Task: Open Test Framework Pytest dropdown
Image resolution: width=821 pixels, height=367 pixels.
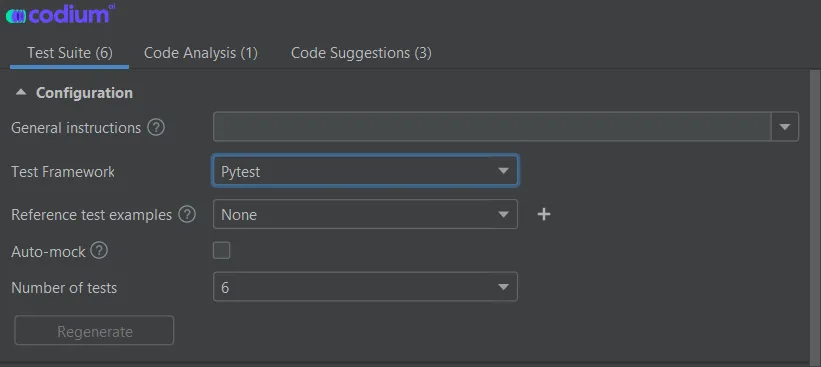Action: tap(365, 171)
